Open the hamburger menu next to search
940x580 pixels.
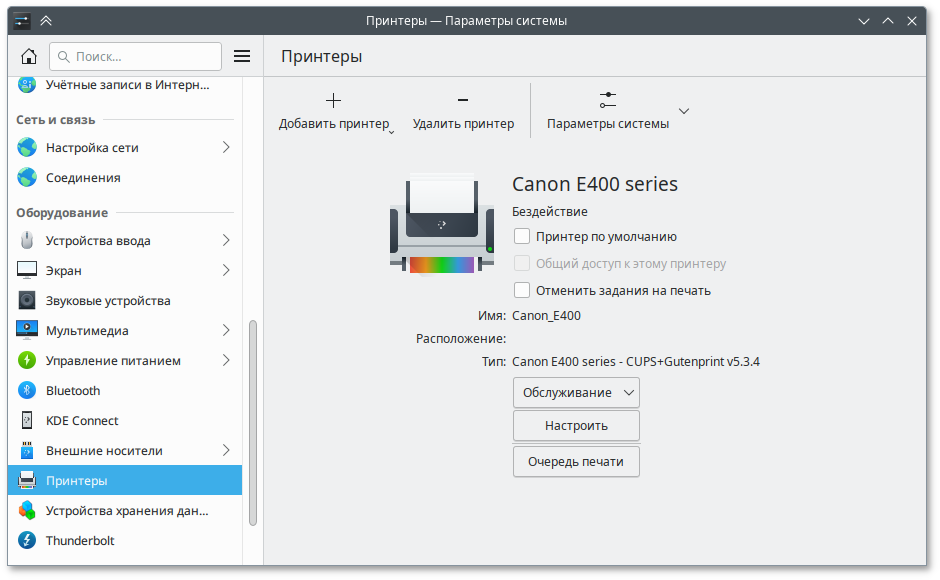point(242,56)
